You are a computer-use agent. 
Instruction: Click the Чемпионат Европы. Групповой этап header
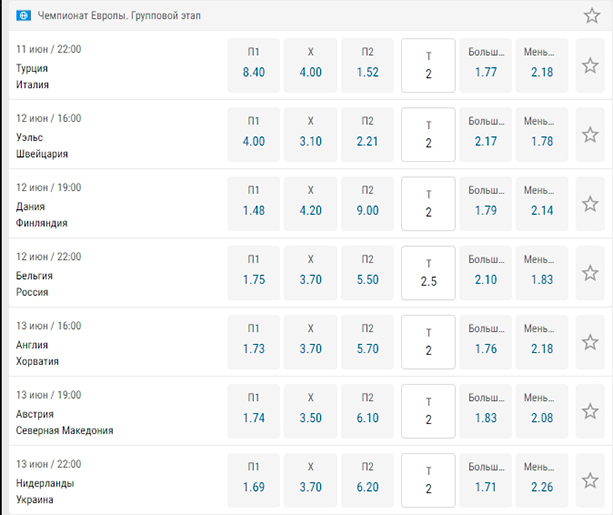pyautogui.click(x=119, y=16)
